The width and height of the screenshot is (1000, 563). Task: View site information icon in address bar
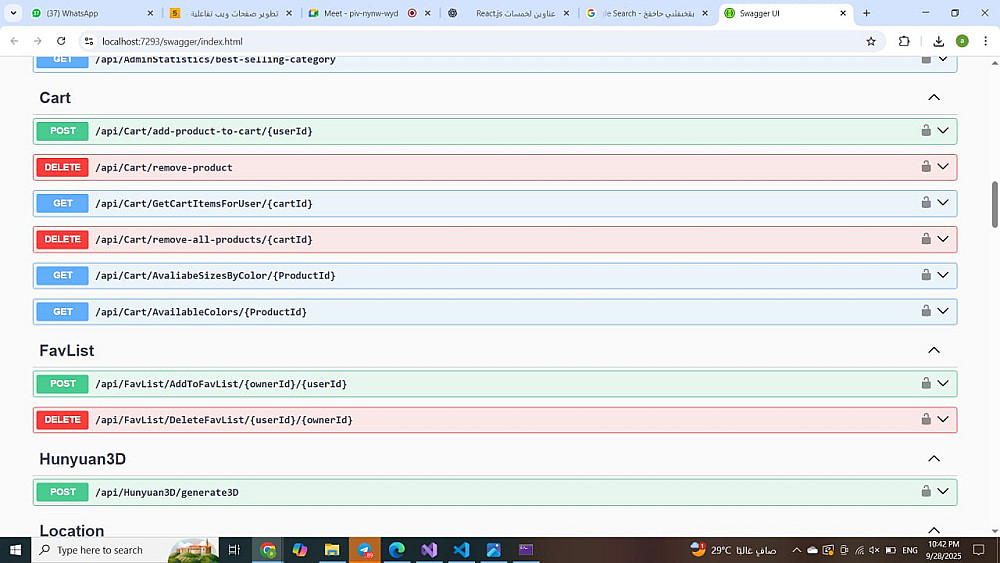click(x=89, y=41)
